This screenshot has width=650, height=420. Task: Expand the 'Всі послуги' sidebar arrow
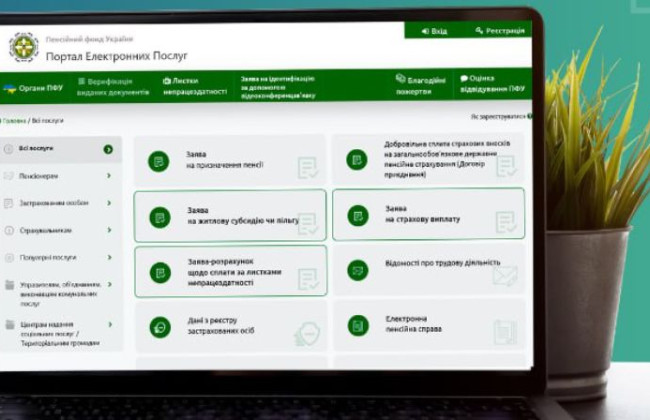(108, 149)
